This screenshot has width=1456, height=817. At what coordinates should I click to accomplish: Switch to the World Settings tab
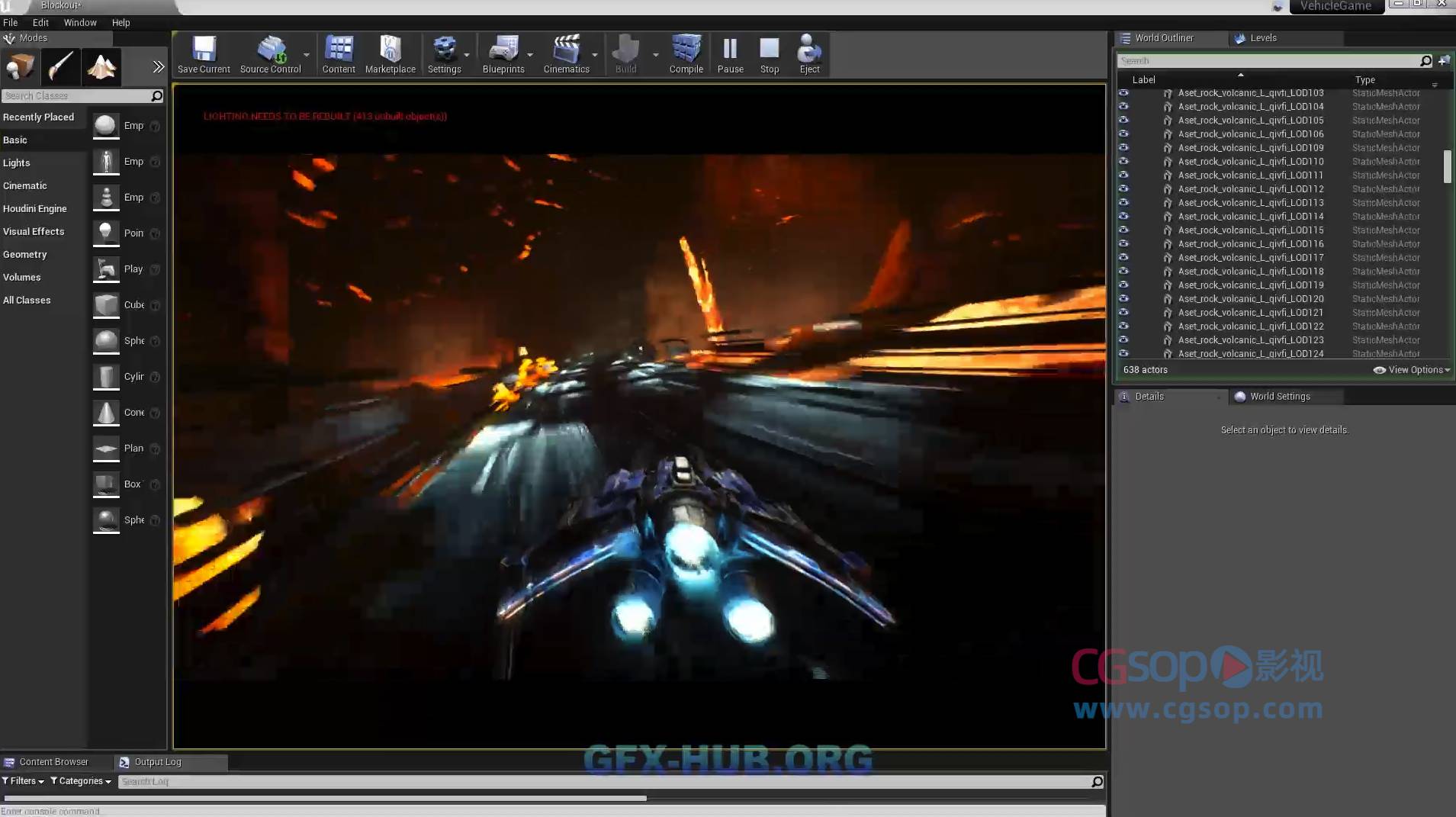tap(1279, 397)
